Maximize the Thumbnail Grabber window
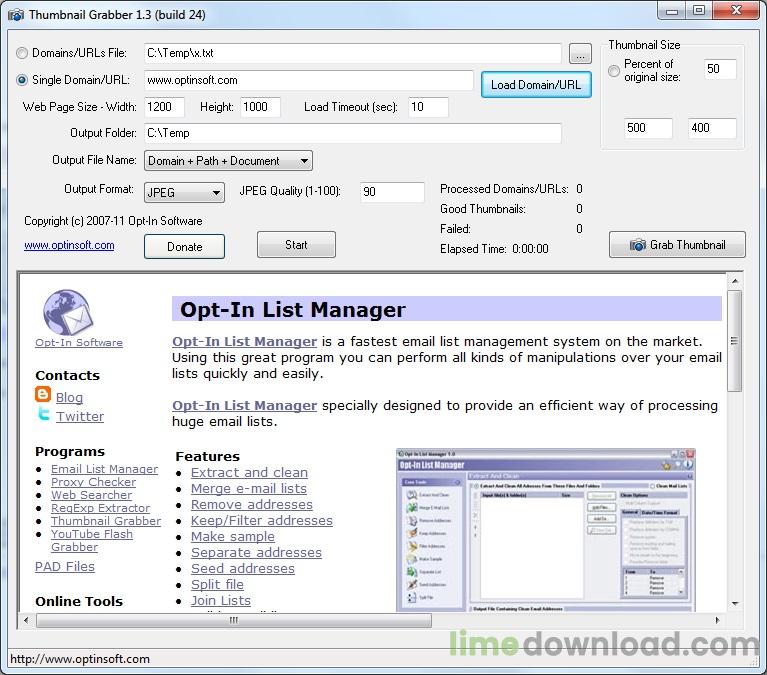Image resolution: width=767 pixels, height=675 pixels. coord(699,11)
